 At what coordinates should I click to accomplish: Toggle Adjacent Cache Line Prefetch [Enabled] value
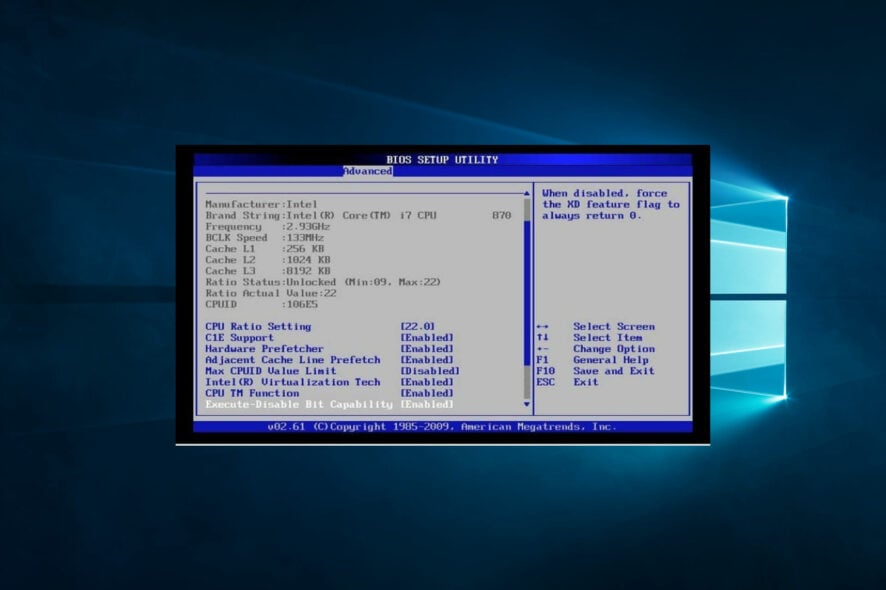click(427, 360)
